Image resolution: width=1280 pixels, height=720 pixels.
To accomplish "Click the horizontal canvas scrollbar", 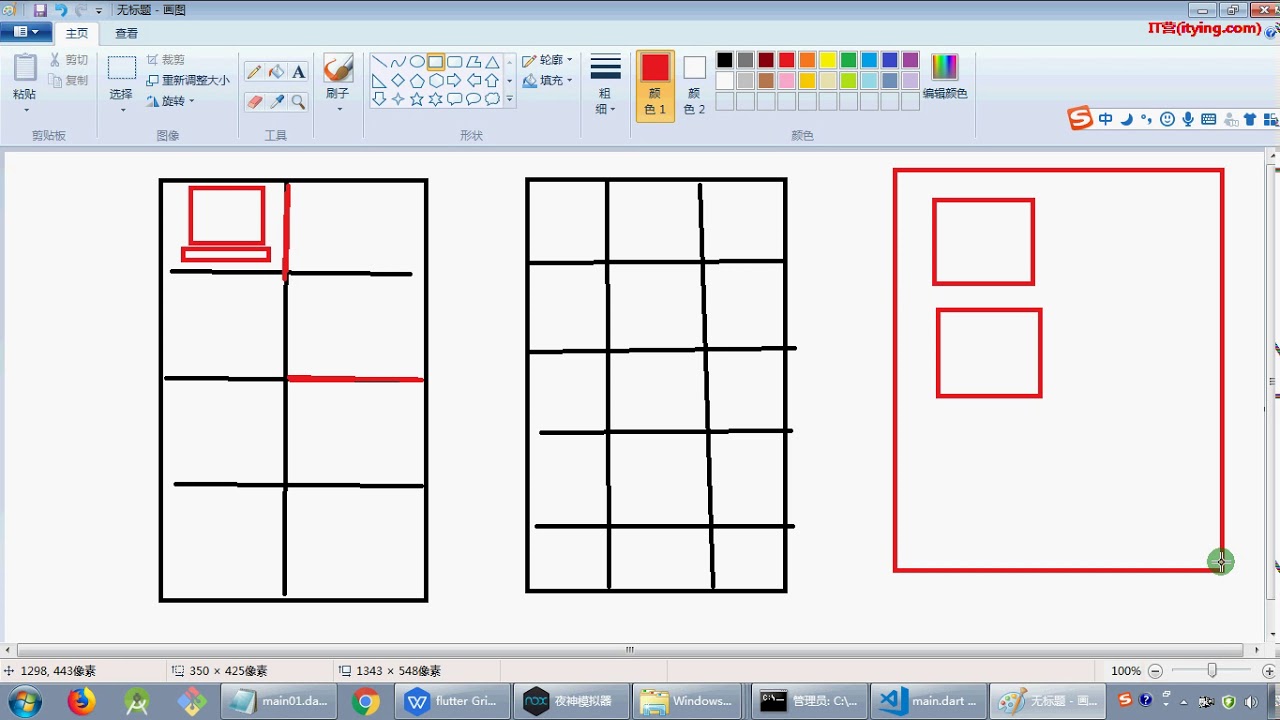I will [x=630, y=650].
